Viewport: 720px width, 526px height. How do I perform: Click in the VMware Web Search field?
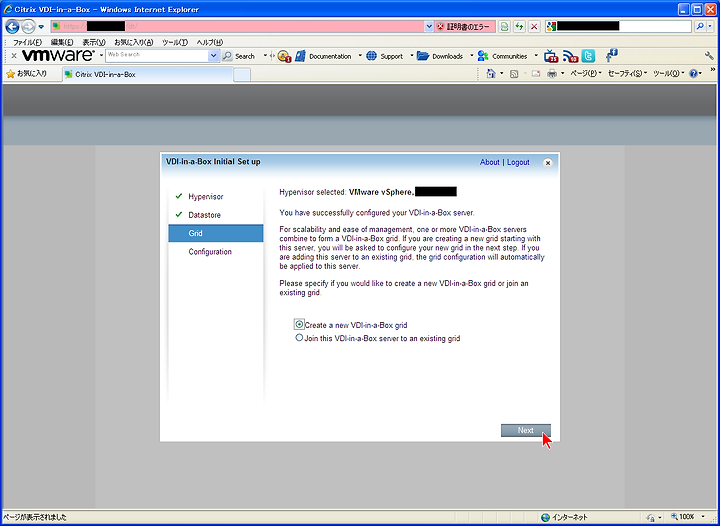[157, 56]
